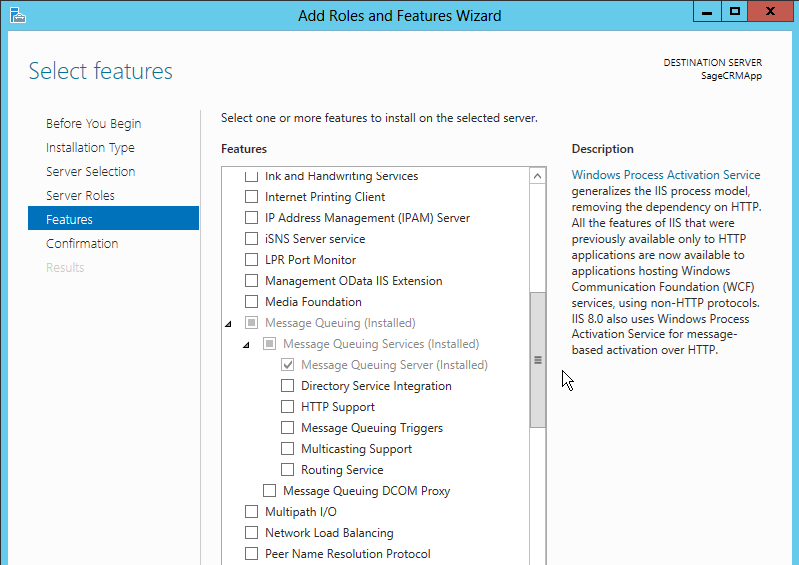The width and height of the screenshot is (799, 565).
Task: Check IP Address Management (IPAM) Server
Action: pyautogui.click(x=252, y=218)
